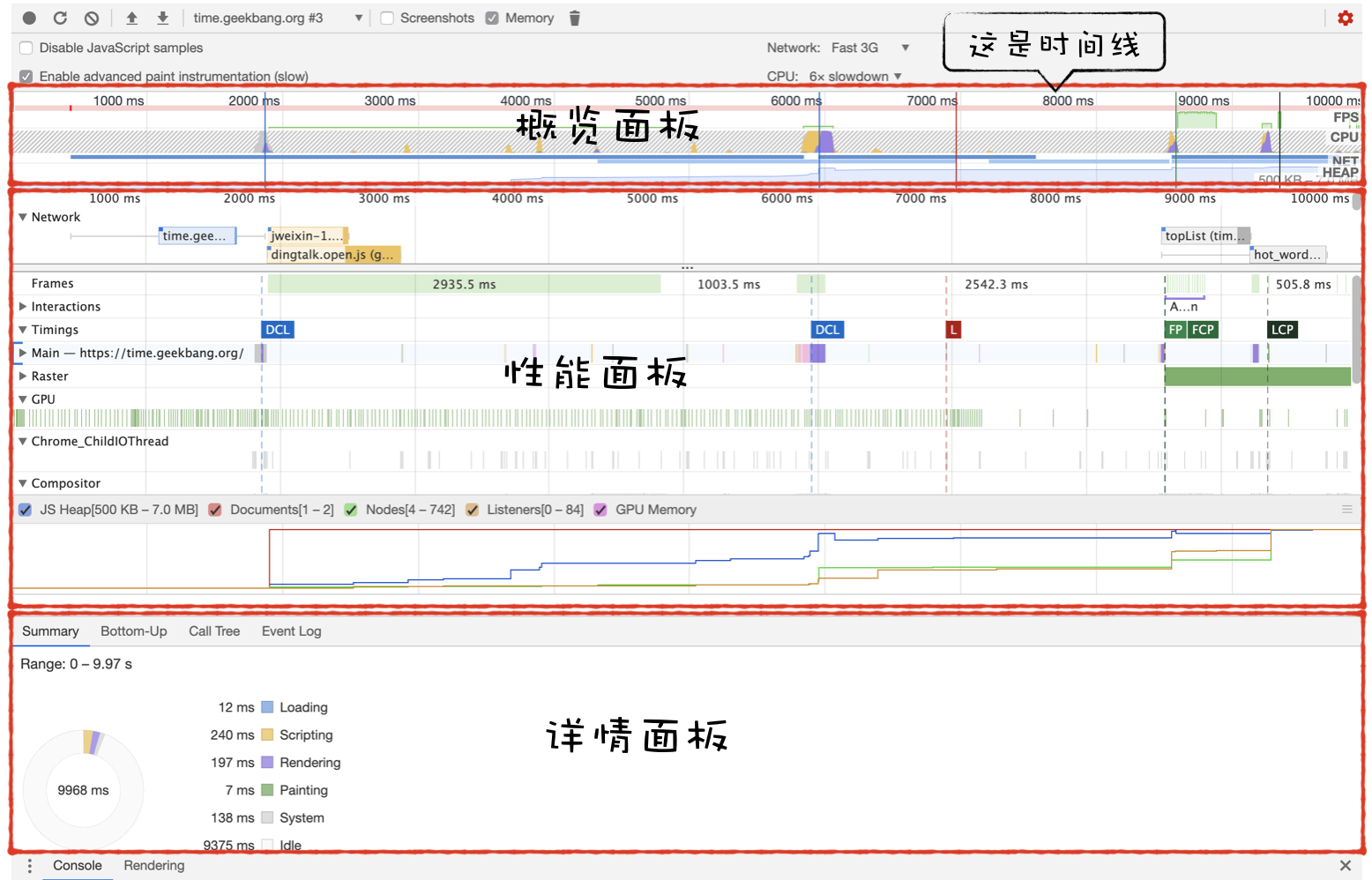Switch to the Bottom-Up tab
Image resolution: width=1372 pixels, height=880 pixels.
pyautogui.click(x=133, y=631)
